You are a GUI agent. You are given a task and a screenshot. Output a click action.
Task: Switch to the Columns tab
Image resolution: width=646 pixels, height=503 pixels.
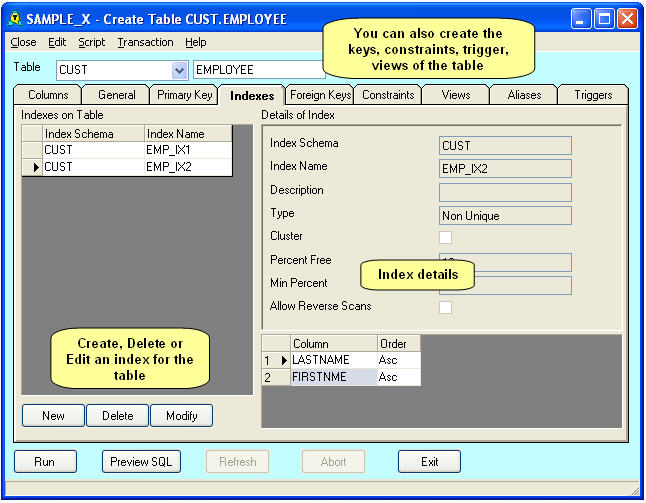tap(48, 95)
